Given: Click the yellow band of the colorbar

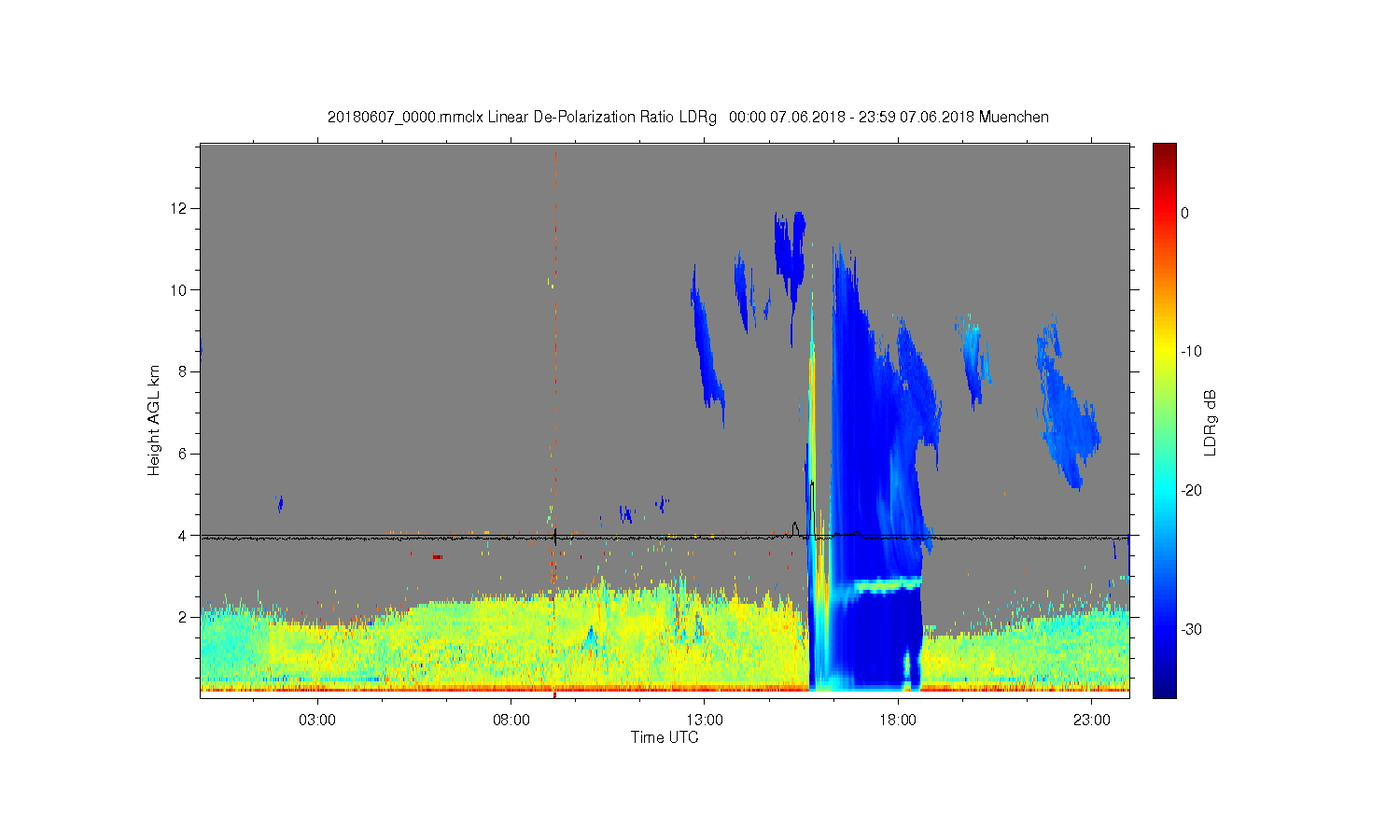Looking at the screenshot, I should click(x=1164, y=350).
